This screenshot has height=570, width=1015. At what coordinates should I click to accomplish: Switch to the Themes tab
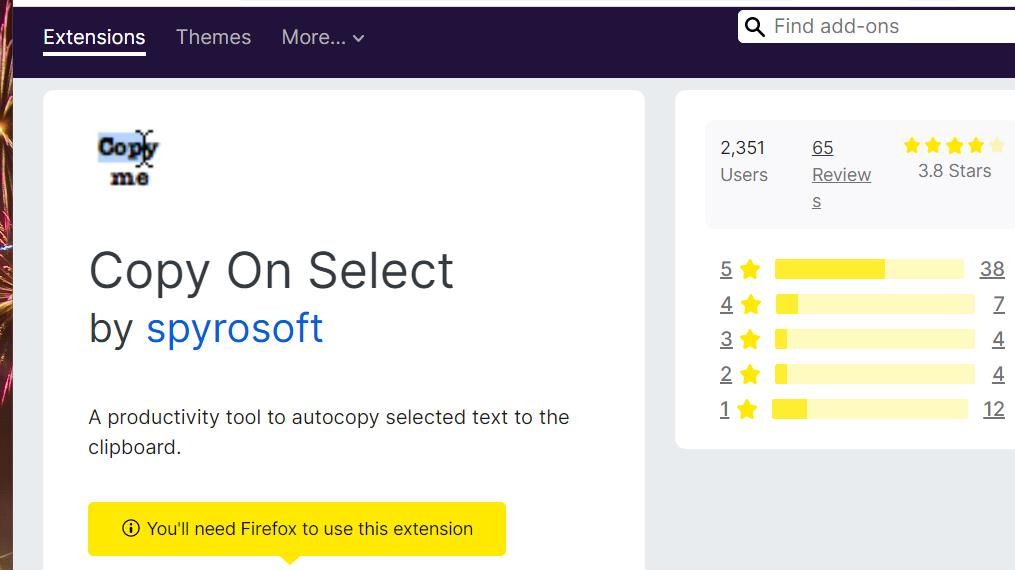click(213, 37)
